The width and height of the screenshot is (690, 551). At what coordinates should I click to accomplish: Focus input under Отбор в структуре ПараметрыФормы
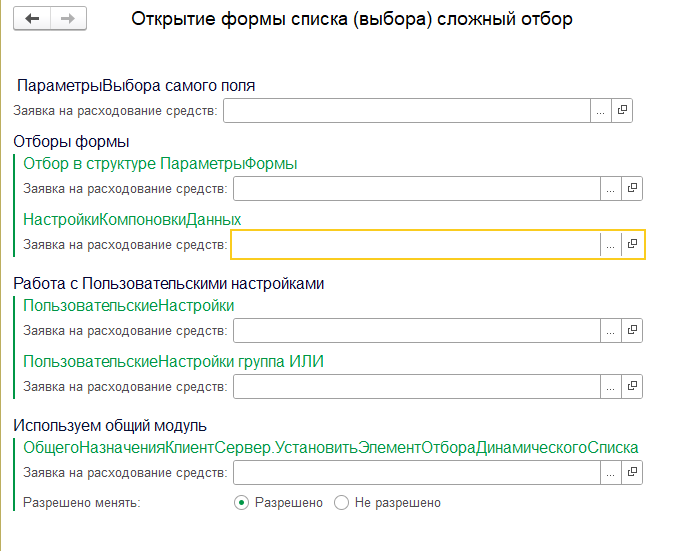click(417, 188)
